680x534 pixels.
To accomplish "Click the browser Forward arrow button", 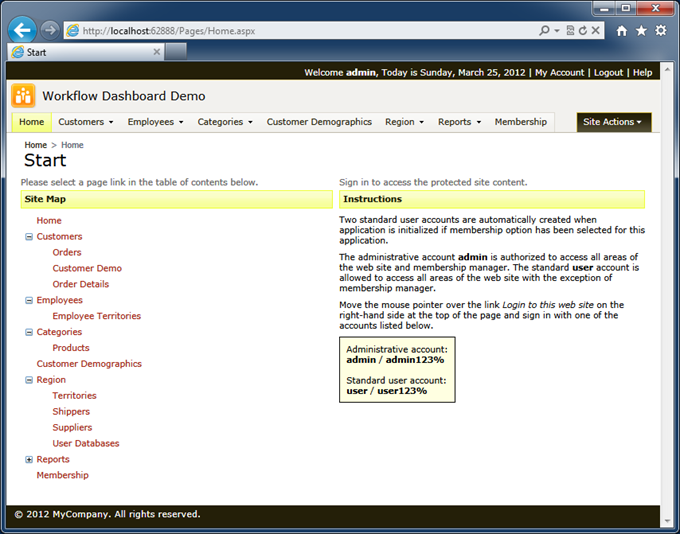I will [x=50, y=30].
